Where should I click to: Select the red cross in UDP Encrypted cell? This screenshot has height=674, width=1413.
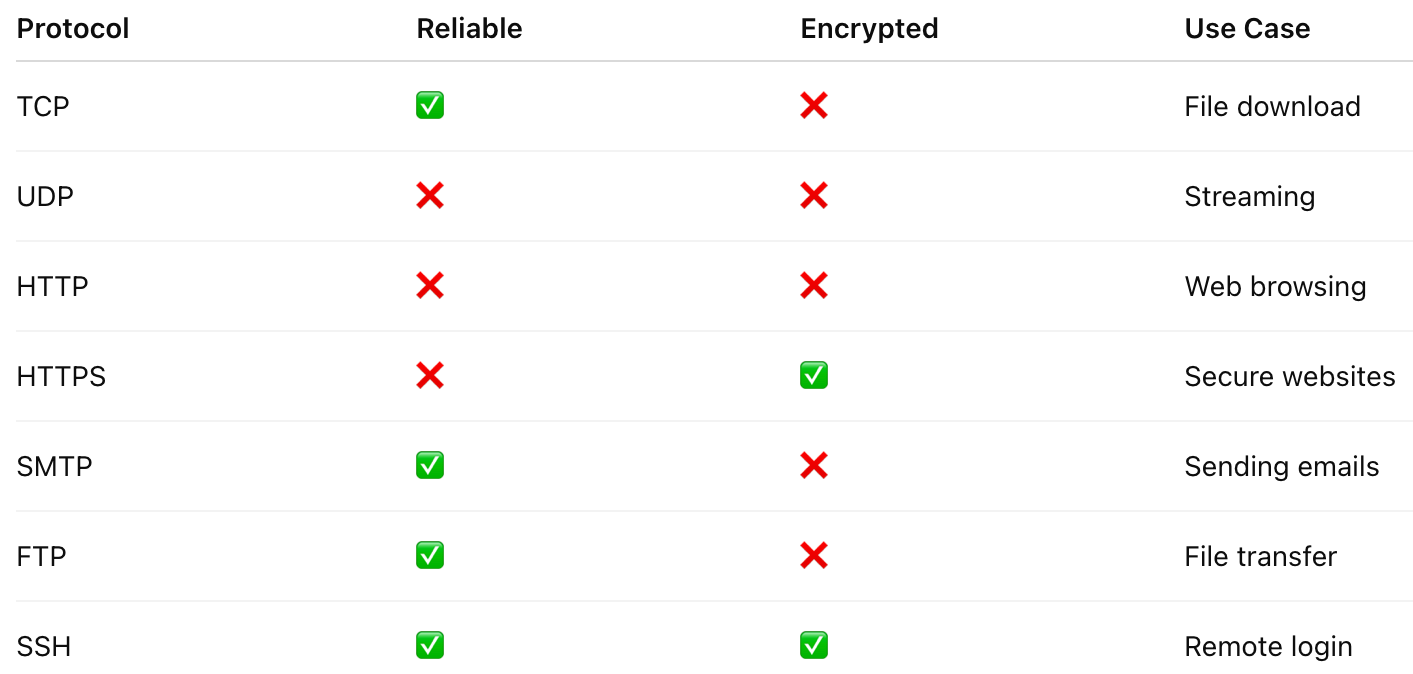pyautogui.click(x=814, y=196)
